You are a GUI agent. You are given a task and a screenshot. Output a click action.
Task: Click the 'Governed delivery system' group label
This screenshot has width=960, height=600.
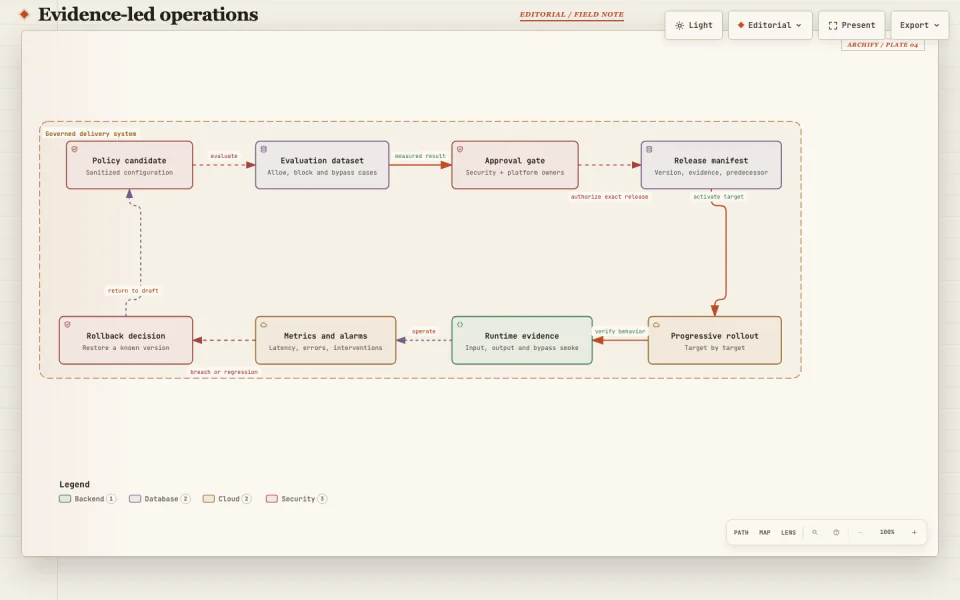[91, 133]
